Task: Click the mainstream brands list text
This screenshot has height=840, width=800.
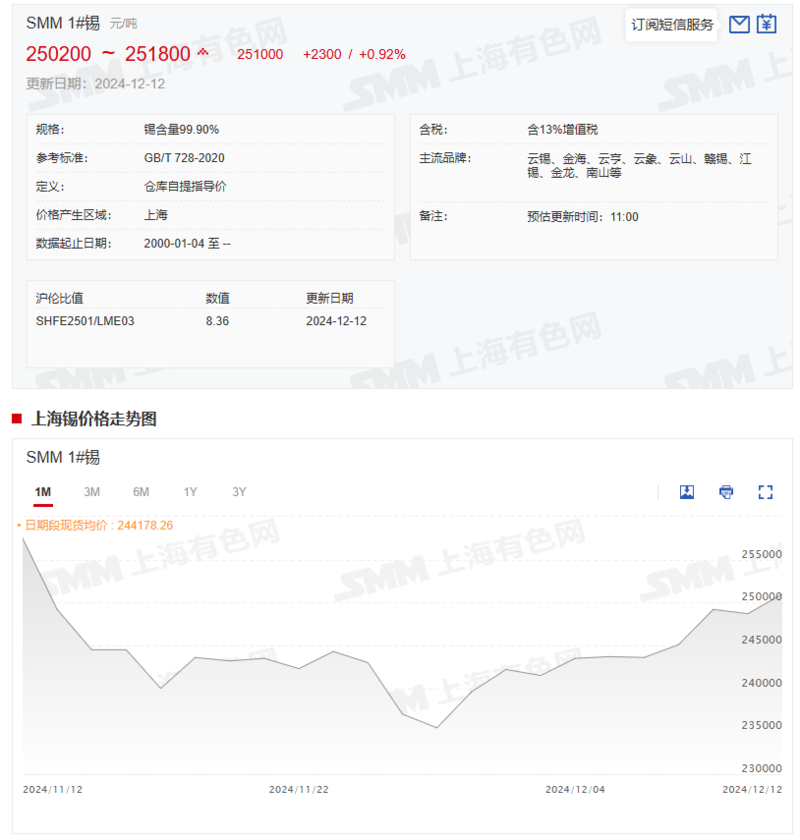Action: (x=639, y=166)
